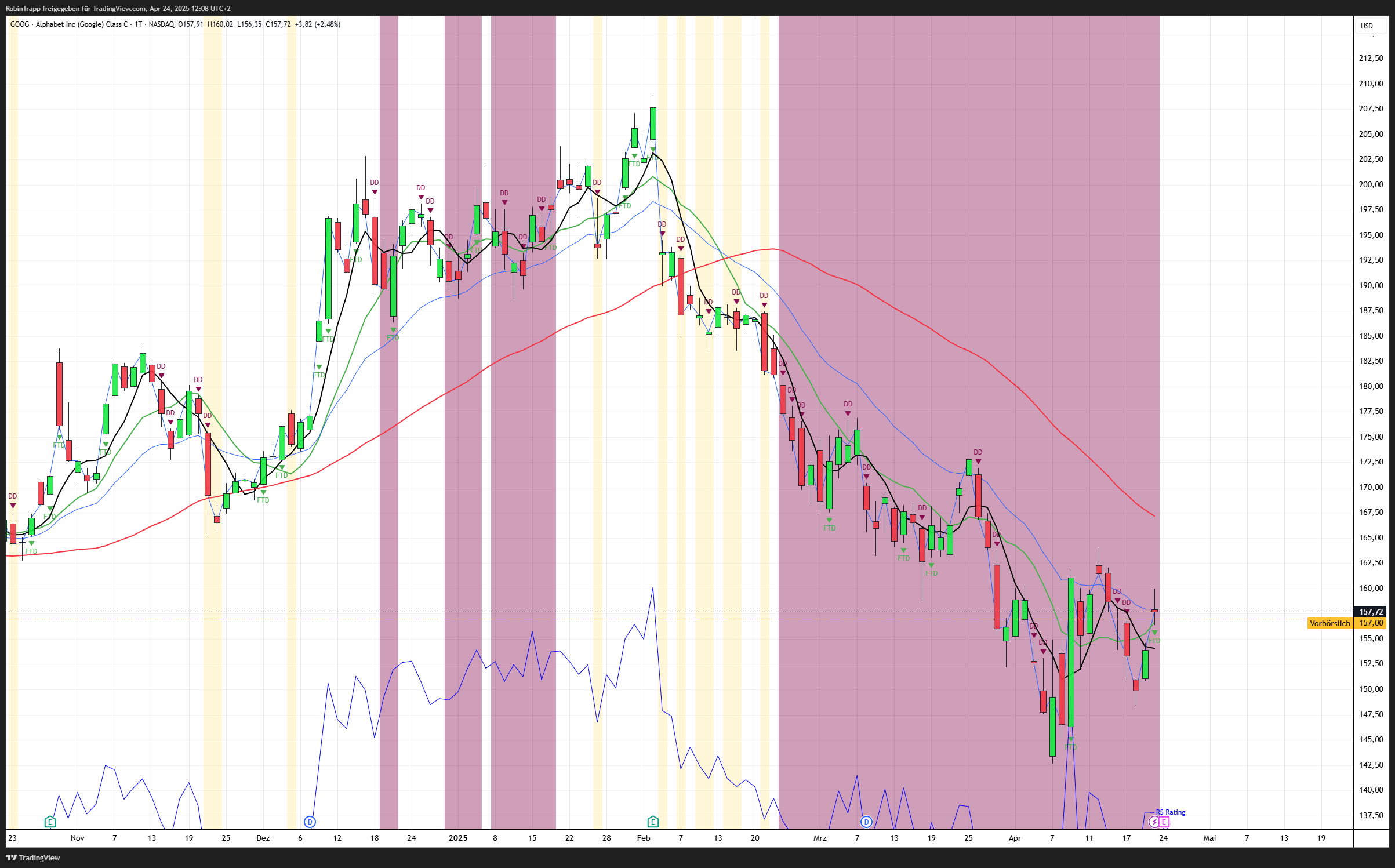Click the RS Rating indicator label
This screenshot has height=868, width=1395.
tap(1171, 812)
